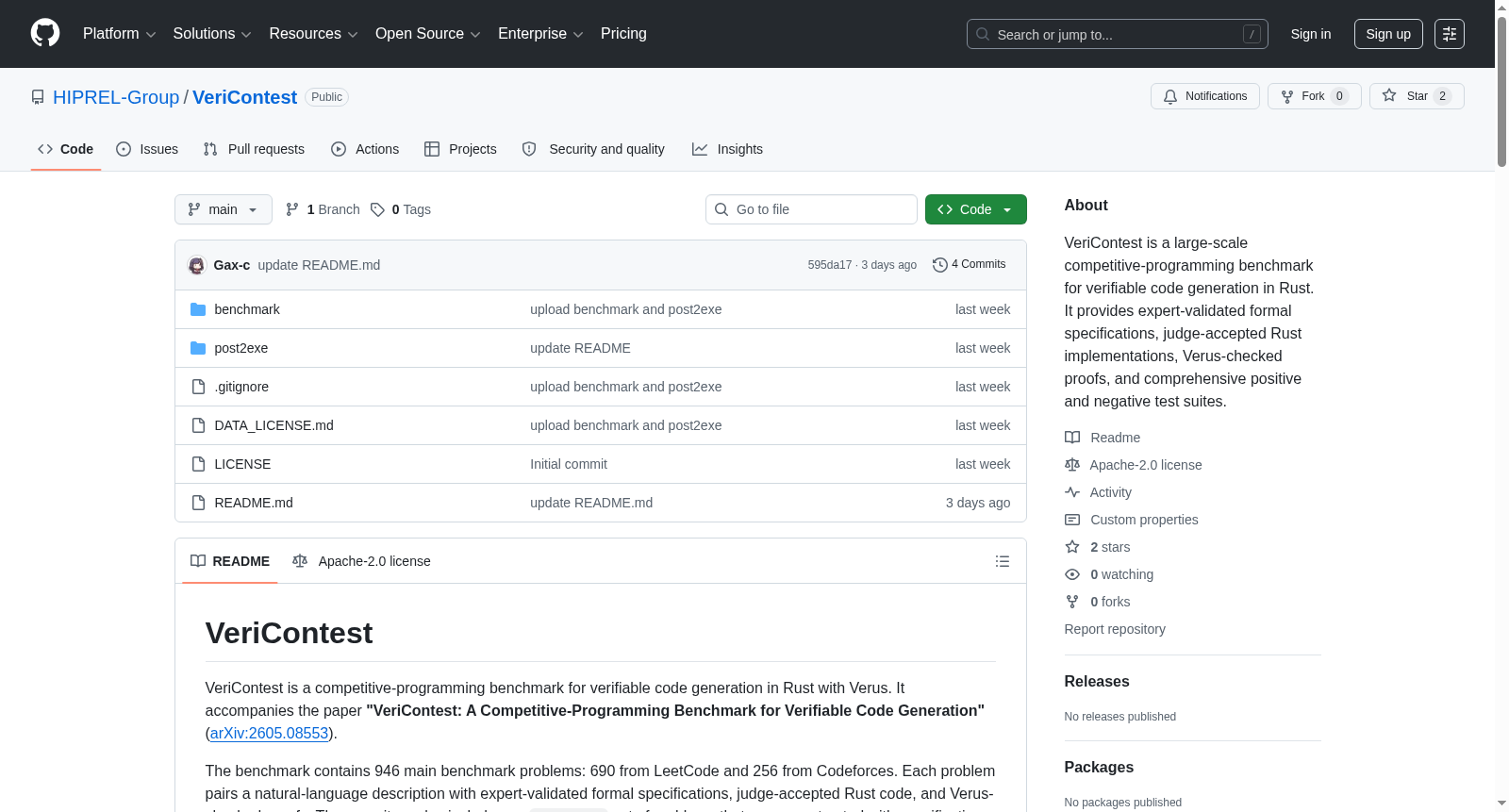Viewport: 1509px width, 812px height.
Task: Open the Enterprise dropdown
Action: pos(540,34)
